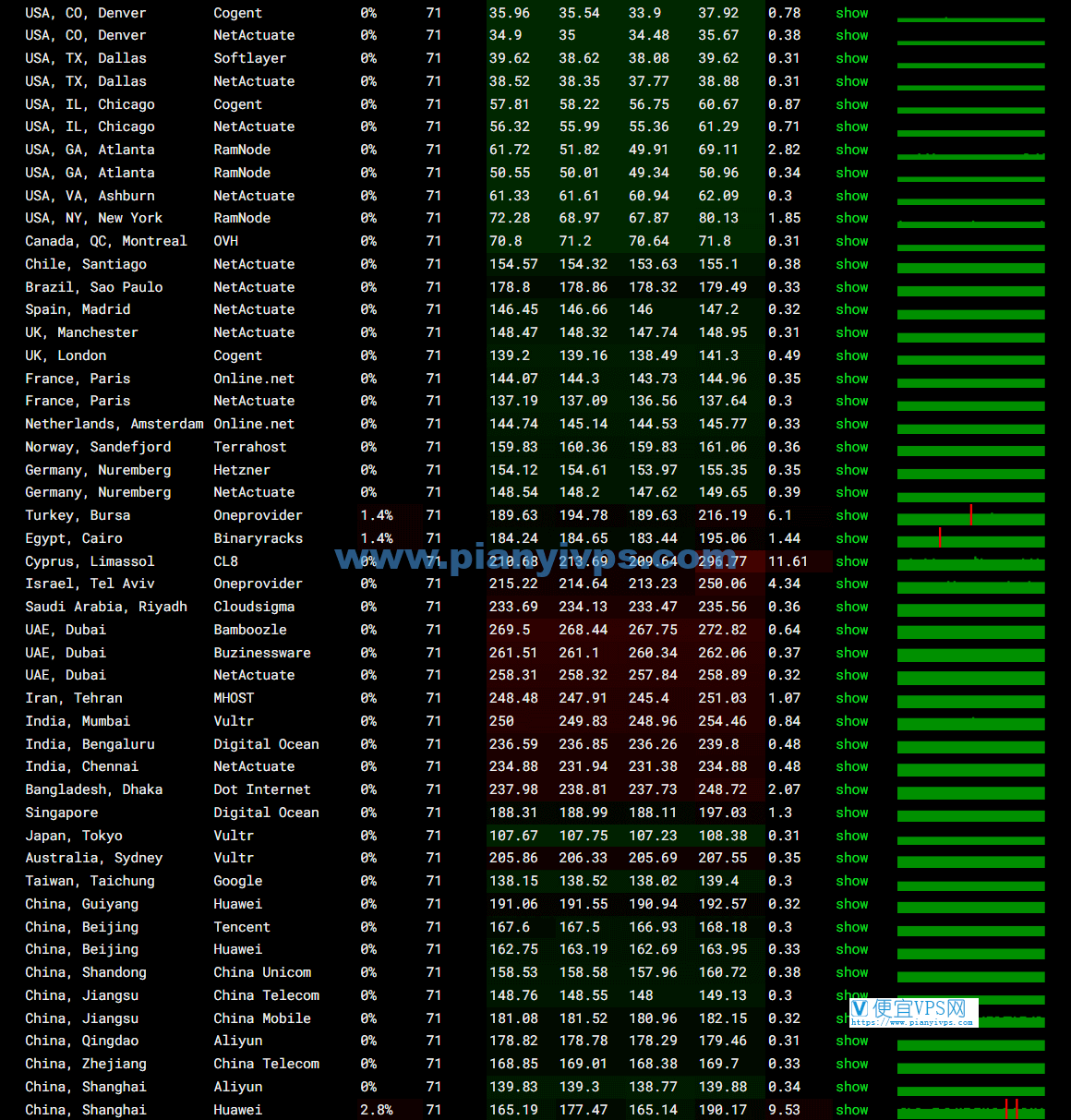
Task: Click show link for Guiyang Huawei row
Action: pyautogui.click(x=851, y=904)
